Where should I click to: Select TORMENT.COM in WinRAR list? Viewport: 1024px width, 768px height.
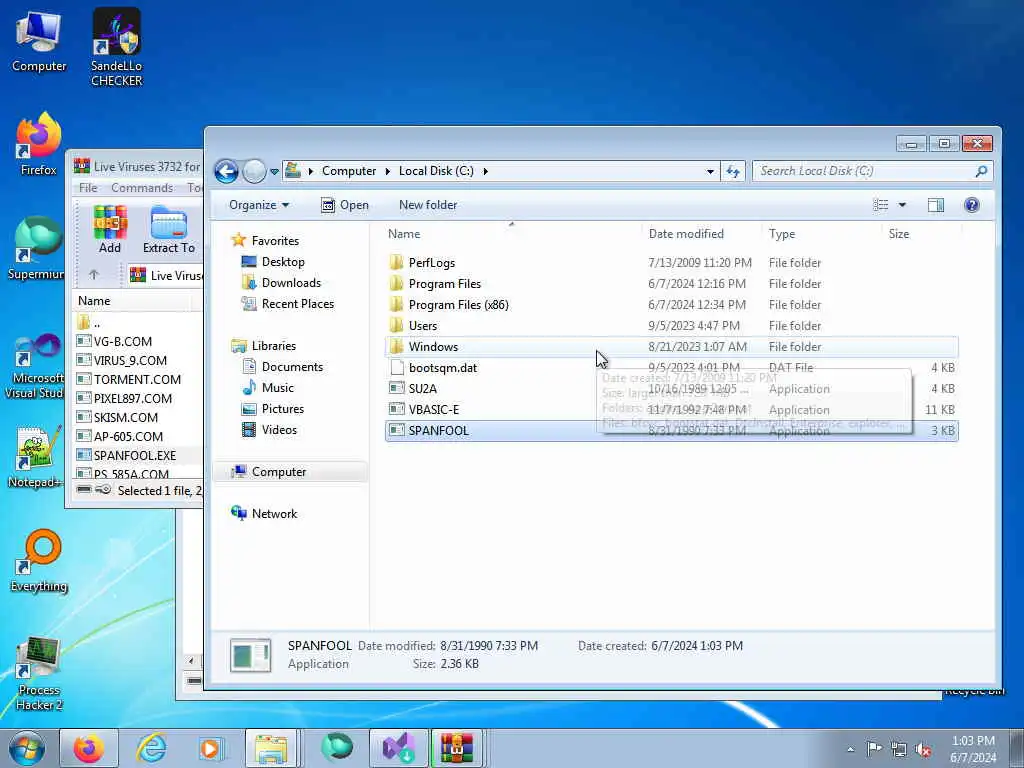coord(137,379)
